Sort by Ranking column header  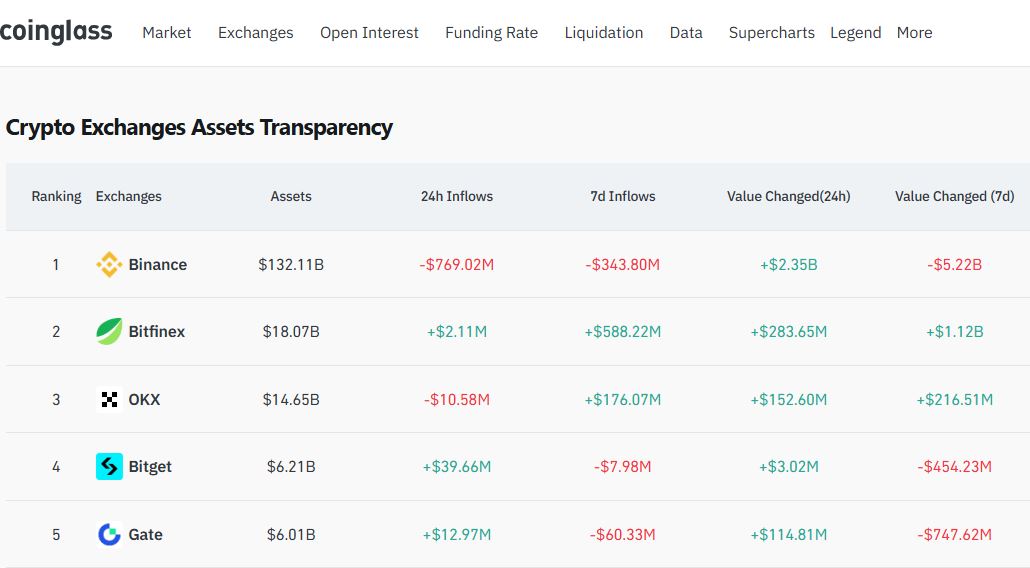(56, 196)
